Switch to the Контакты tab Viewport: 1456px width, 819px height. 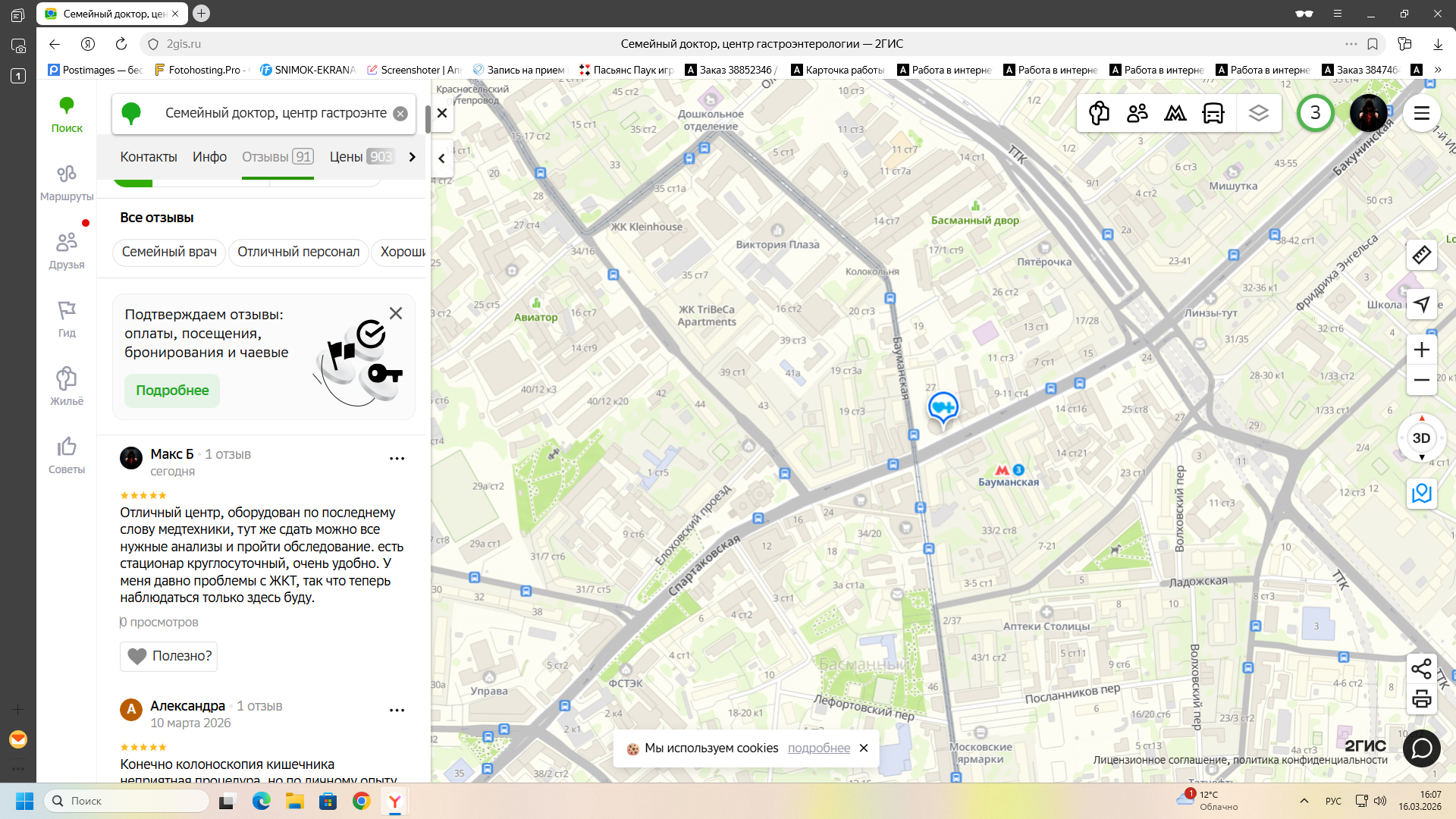(149, 157)
